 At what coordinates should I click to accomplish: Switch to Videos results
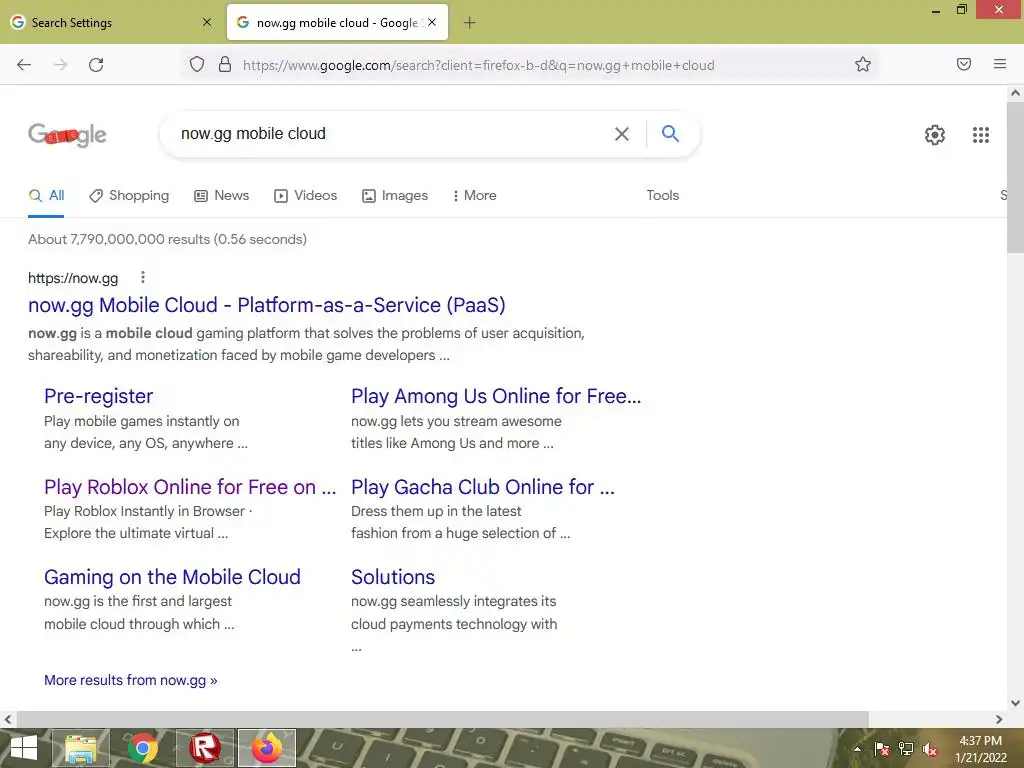306,195
